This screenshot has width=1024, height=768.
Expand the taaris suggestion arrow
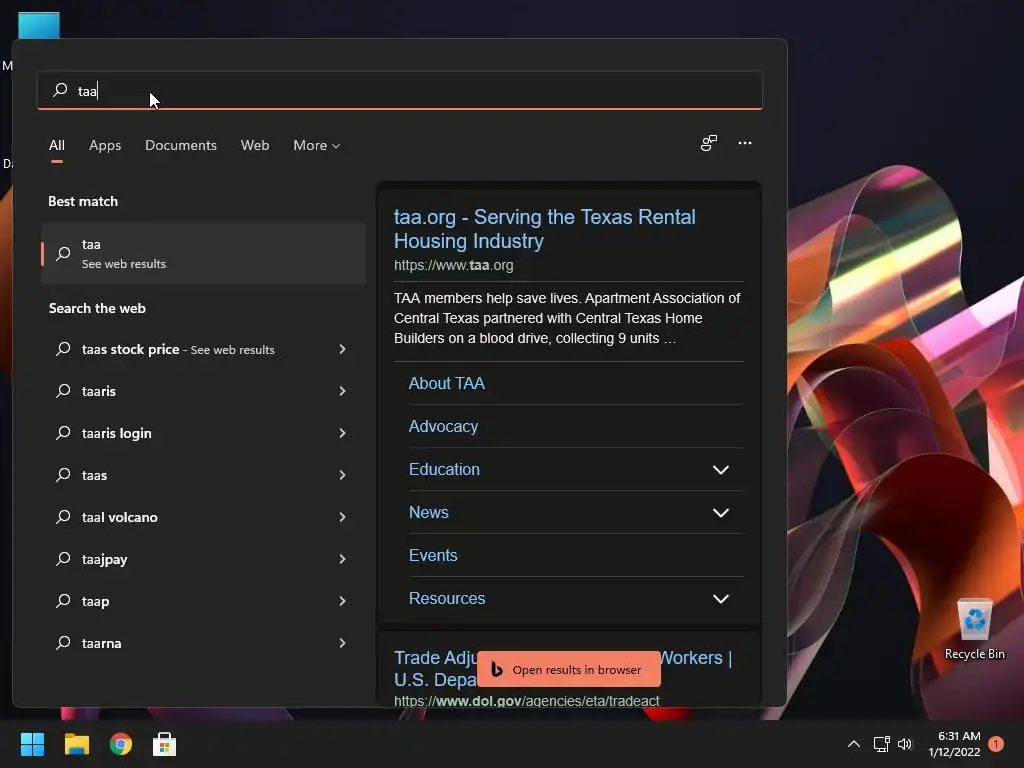click(x=342, y=391)
